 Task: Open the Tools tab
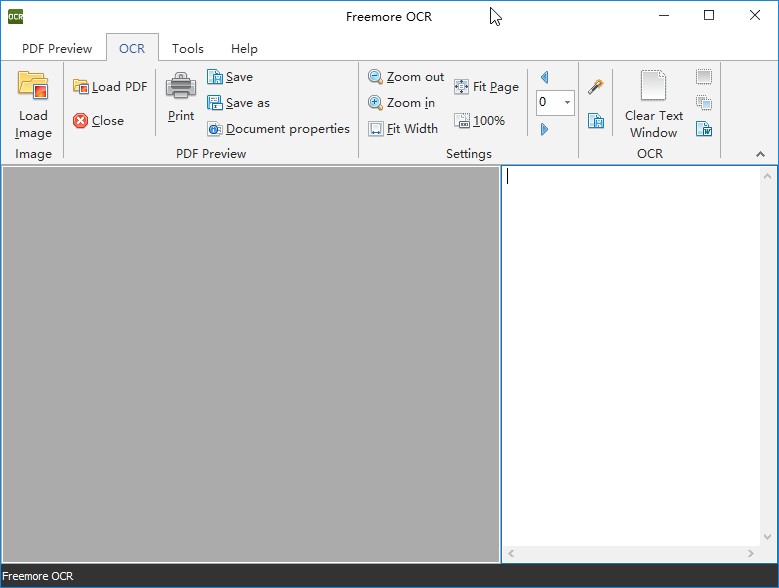coord(188,49)
